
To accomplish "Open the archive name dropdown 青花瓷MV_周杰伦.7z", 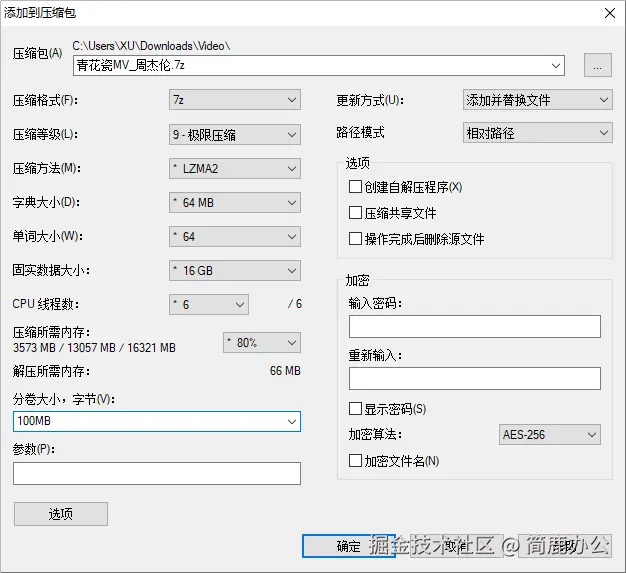I will [319, 65].
